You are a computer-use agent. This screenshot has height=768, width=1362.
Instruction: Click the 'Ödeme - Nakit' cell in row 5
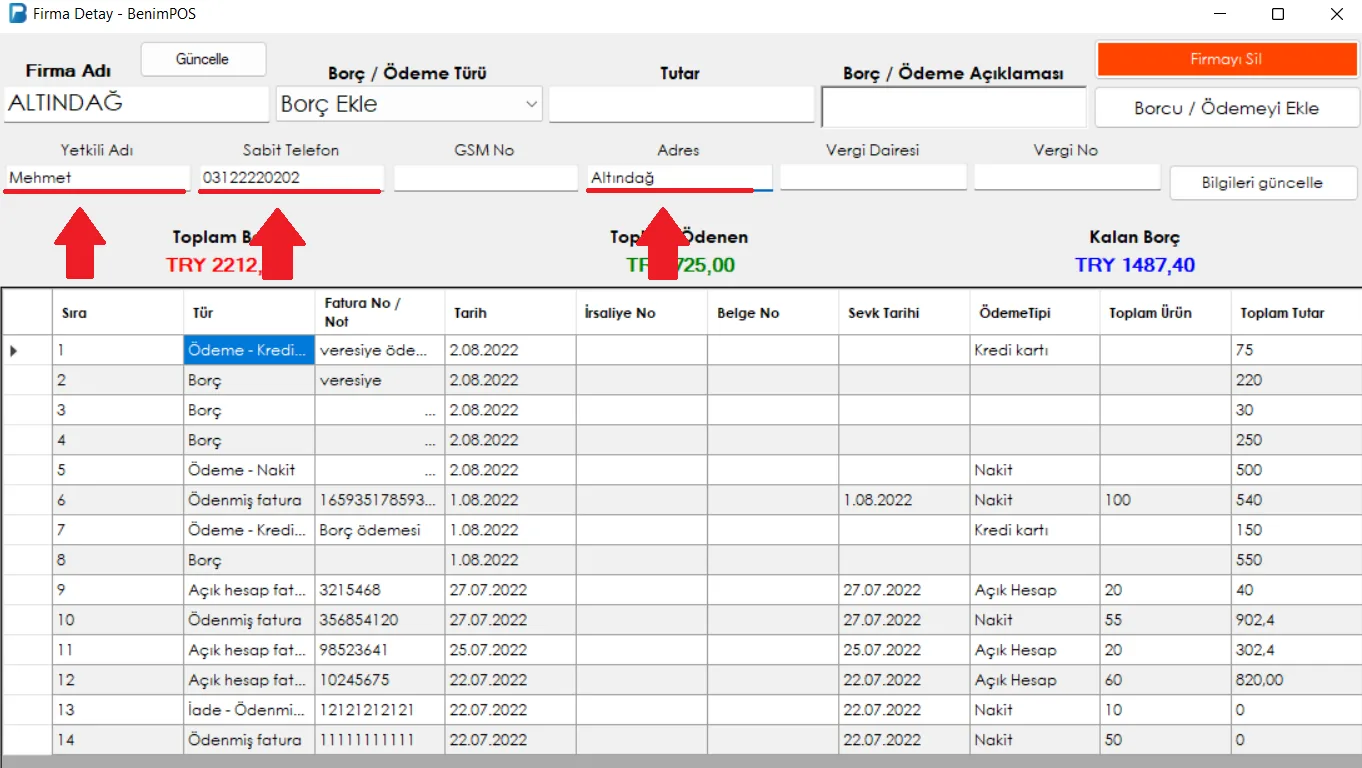click(x=249, y=470)
